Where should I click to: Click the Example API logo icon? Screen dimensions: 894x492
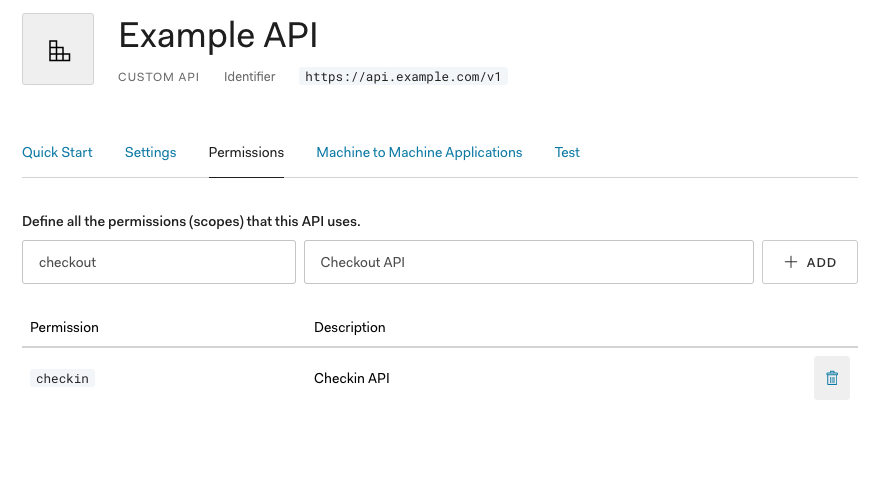pyautogui.click(x=58, y=49)
